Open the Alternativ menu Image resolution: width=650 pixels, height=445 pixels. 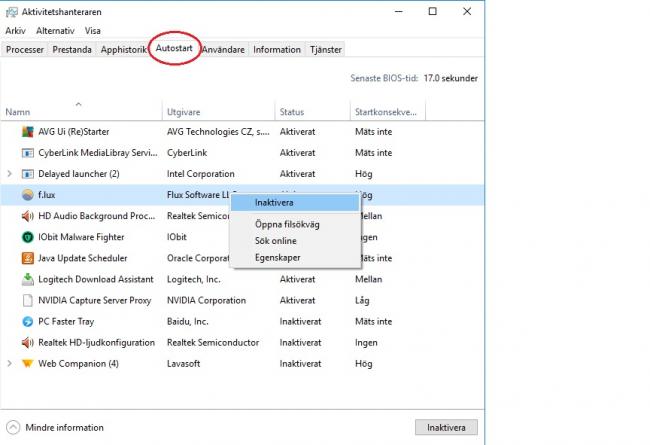click(x=55, y=31)
